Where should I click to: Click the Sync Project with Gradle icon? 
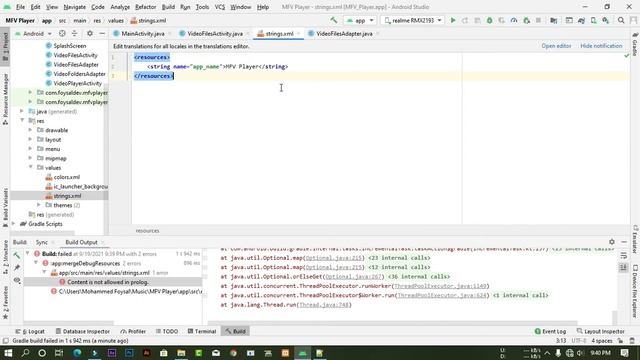[581, 20]
